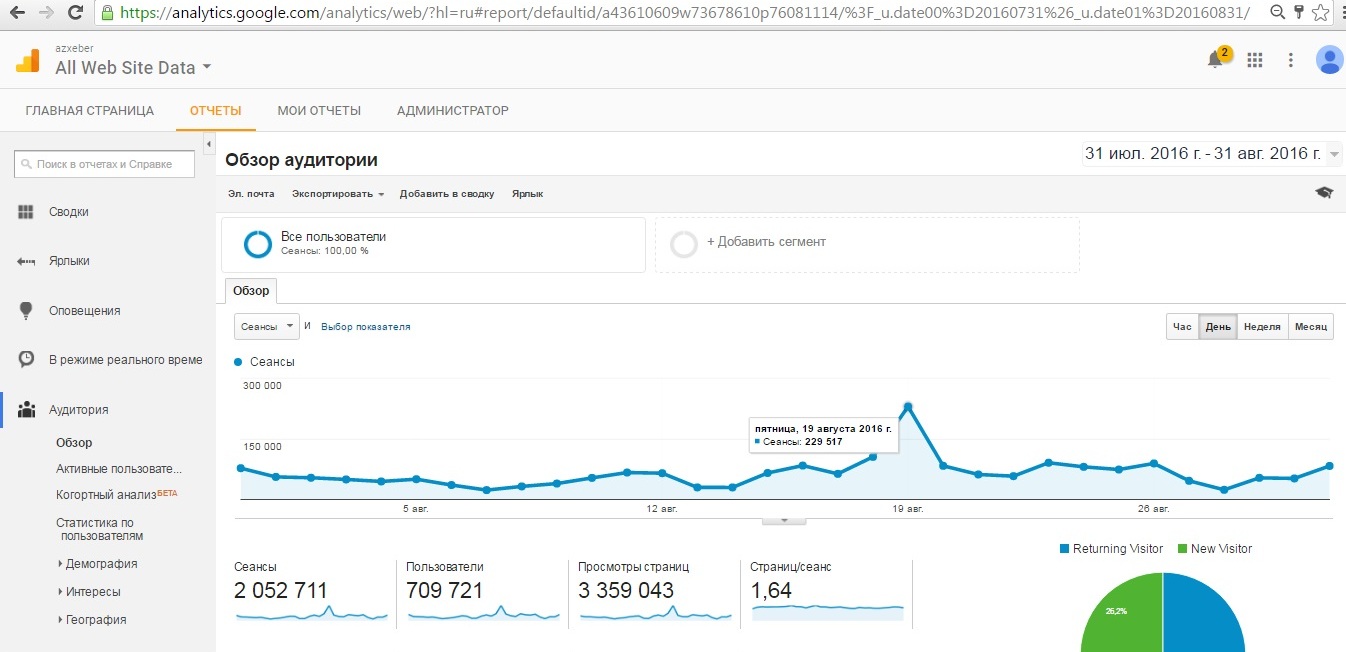Click the Выбор показателя link
This screenshot has height=652, width=1346.
[x=365, y=327]
